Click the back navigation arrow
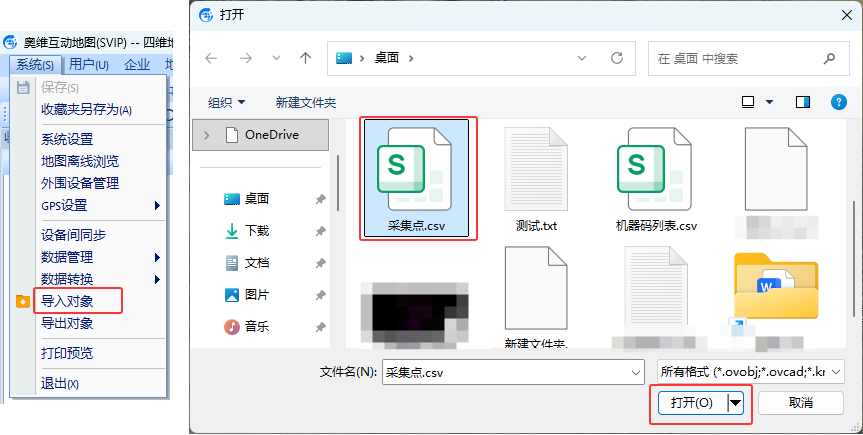This screenshot has height=435, width=863. tap(211, 58)
